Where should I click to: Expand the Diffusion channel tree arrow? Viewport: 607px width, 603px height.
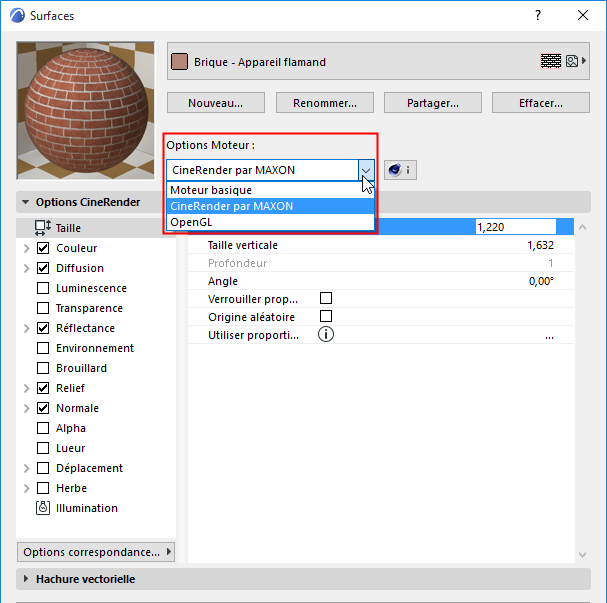(x=26, y=268)
